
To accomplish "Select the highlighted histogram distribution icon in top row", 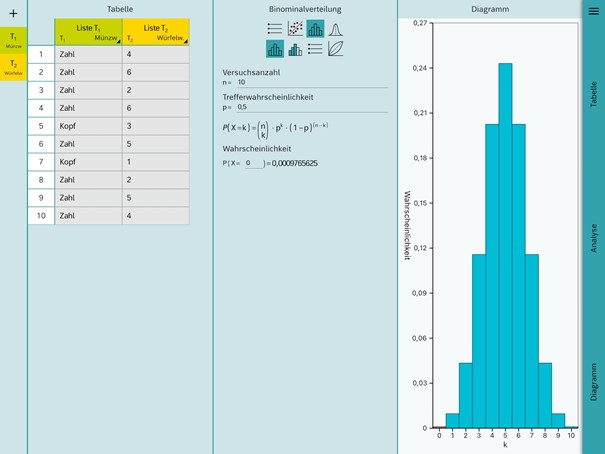I will pyautogui.click(x=315, y=29).
